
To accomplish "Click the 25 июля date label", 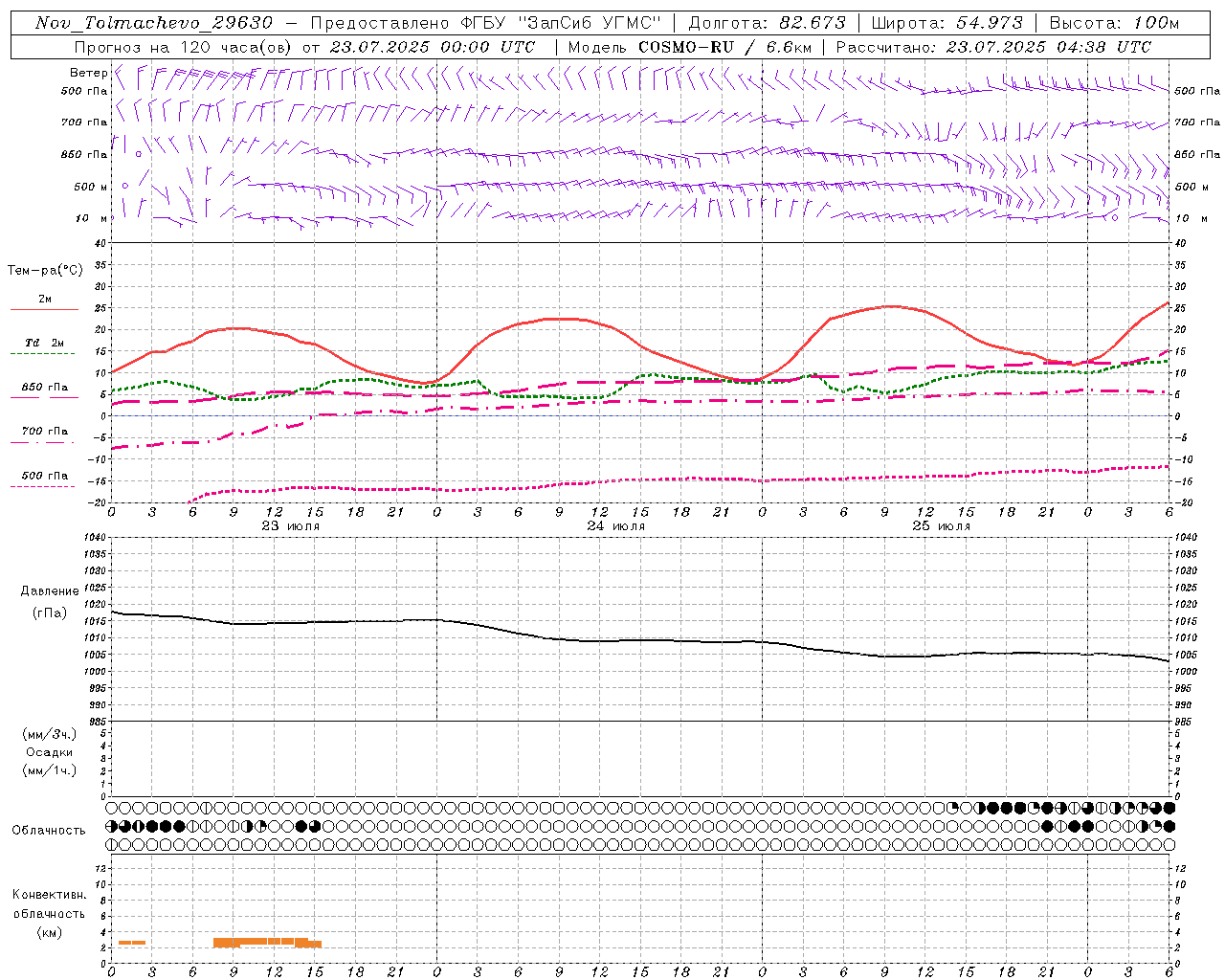I will pos(942,526).
